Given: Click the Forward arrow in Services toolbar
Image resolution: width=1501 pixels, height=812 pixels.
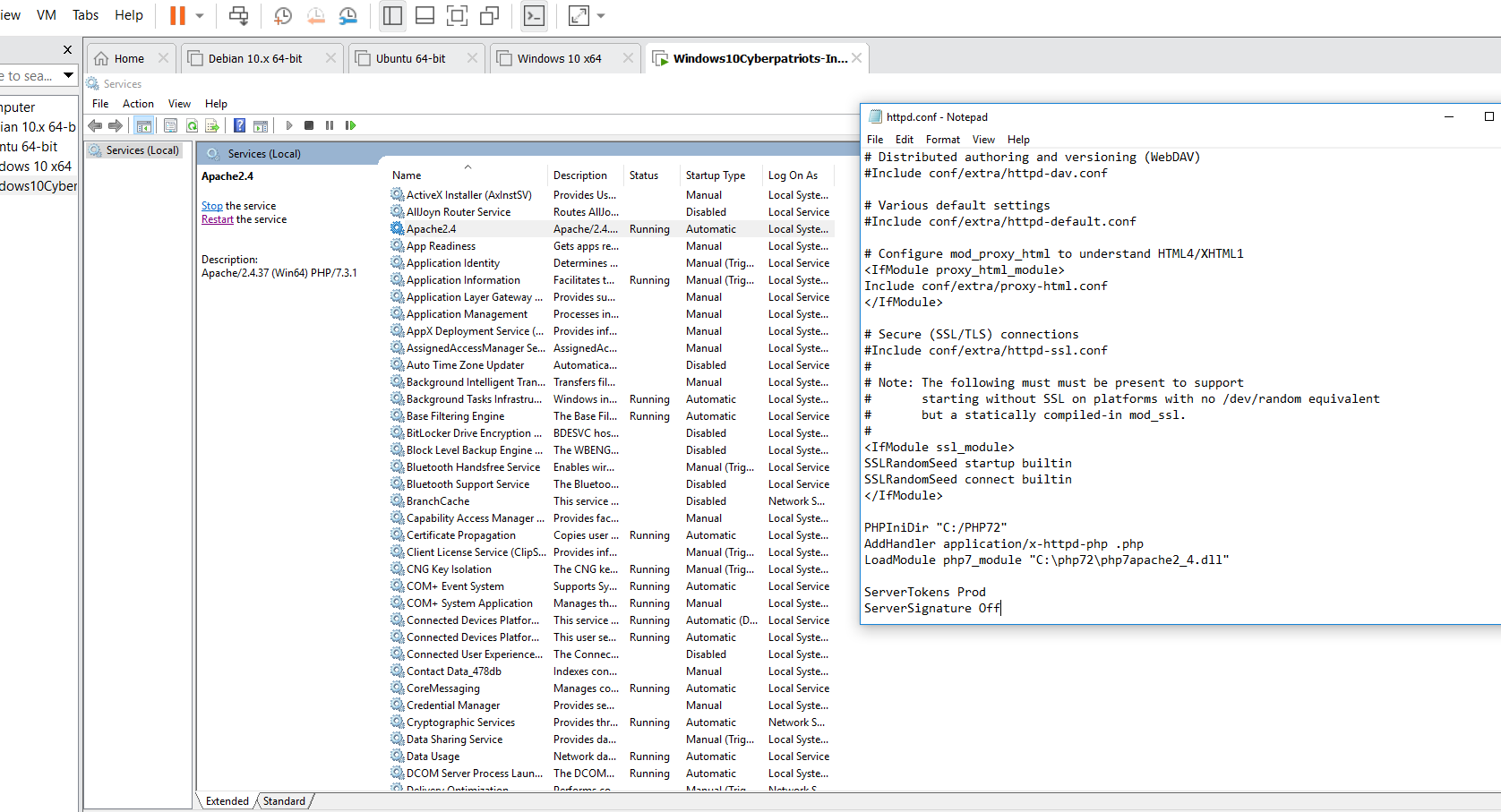Looking at the screenshot, I should coord(115,125).
